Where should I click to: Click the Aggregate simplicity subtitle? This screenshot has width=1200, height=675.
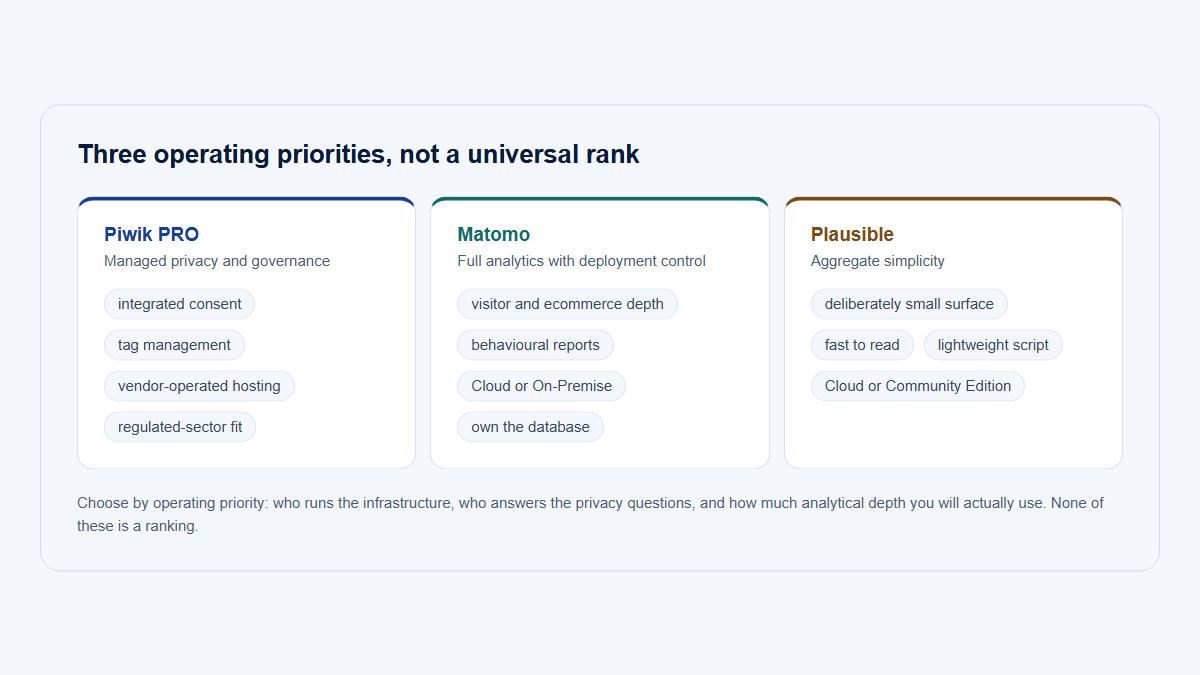pyautogui.click(x=878, y=261)
